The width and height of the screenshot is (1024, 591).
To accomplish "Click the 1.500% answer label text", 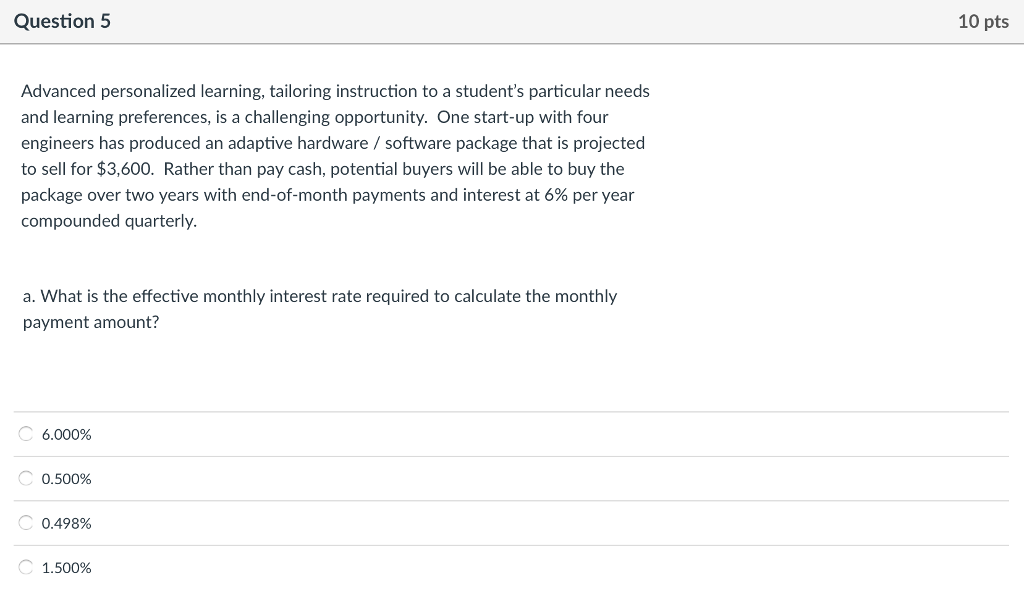I will [67, 567].
